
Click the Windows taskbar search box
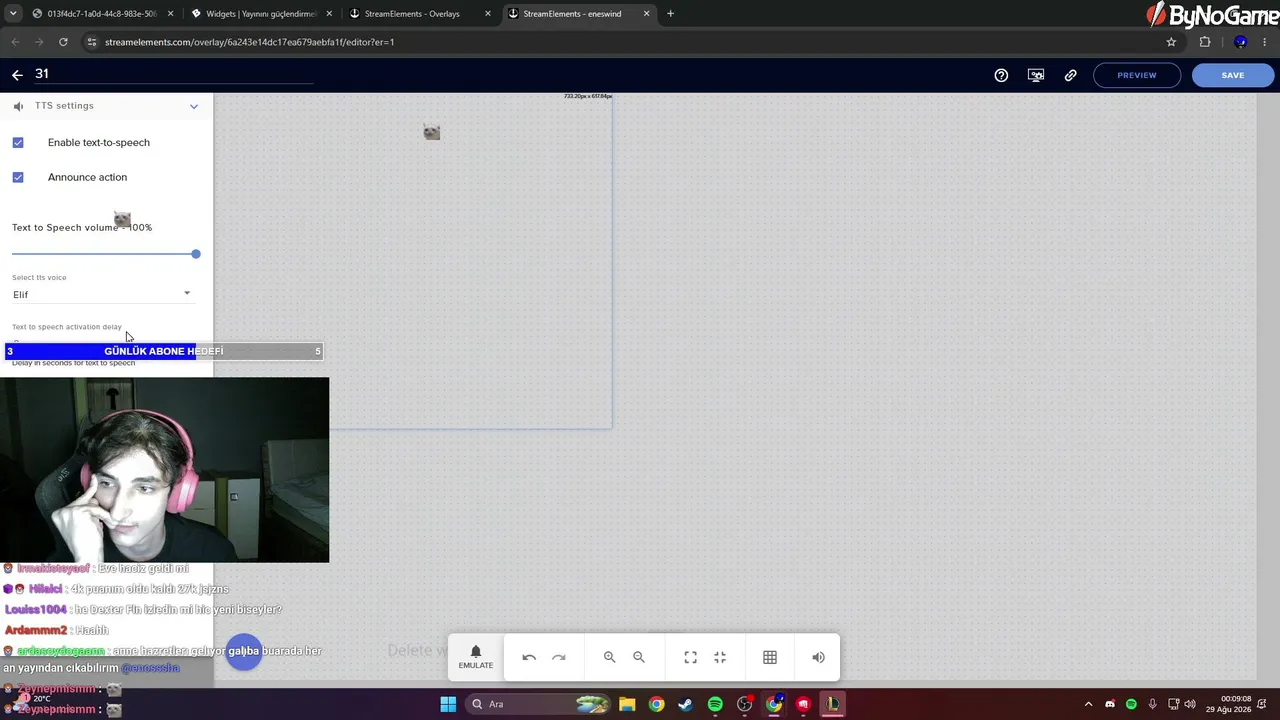pos(536,704)
